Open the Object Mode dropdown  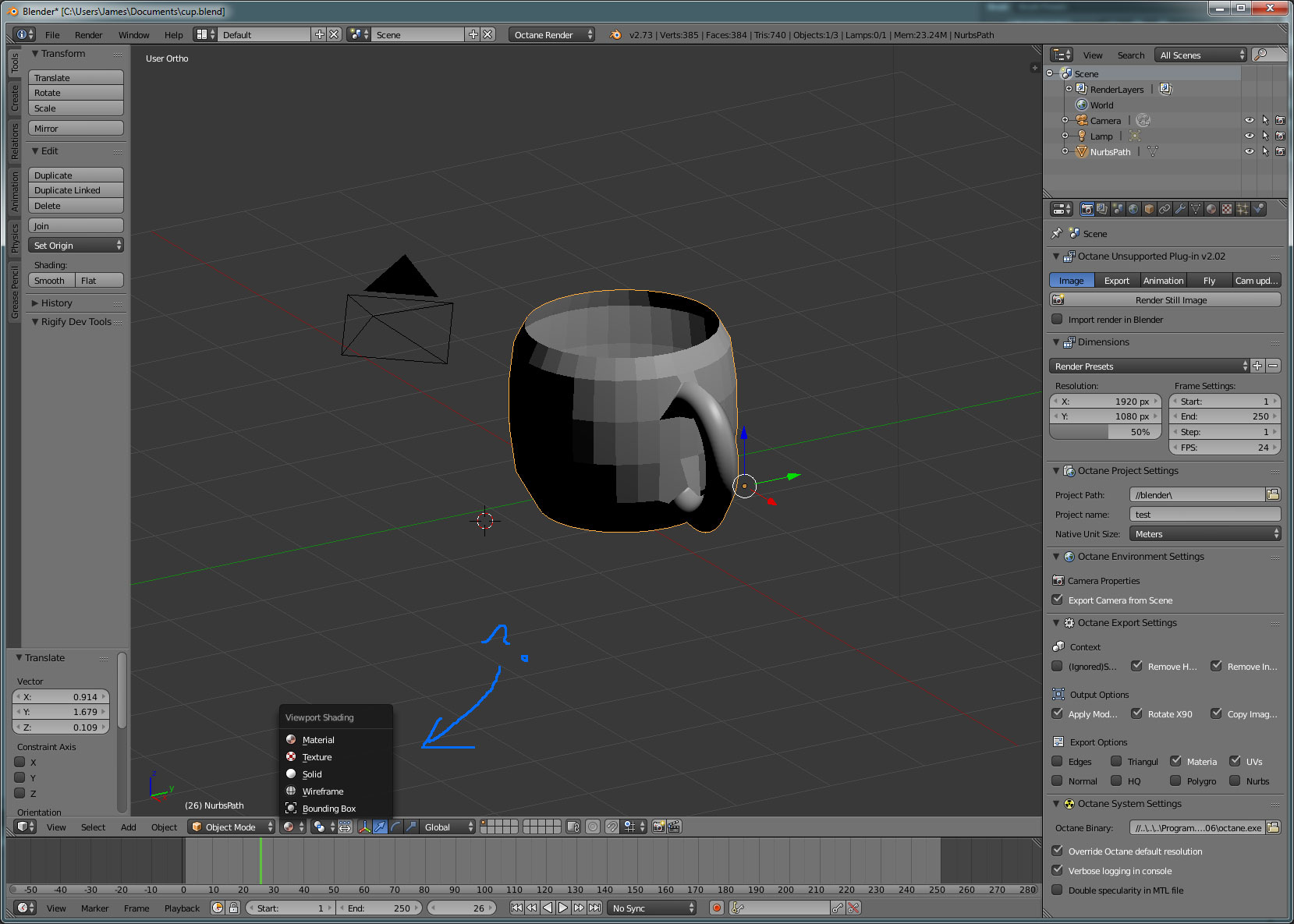tap(232, 827)
